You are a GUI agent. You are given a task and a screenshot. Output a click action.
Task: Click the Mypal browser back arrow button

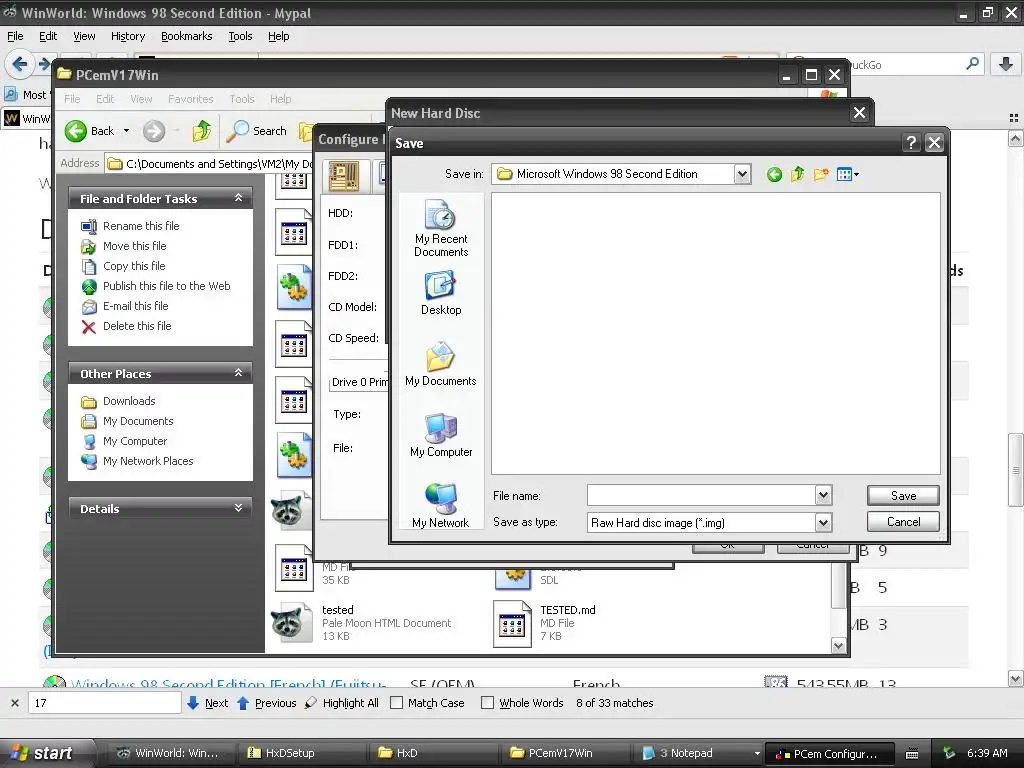point(19,64)
